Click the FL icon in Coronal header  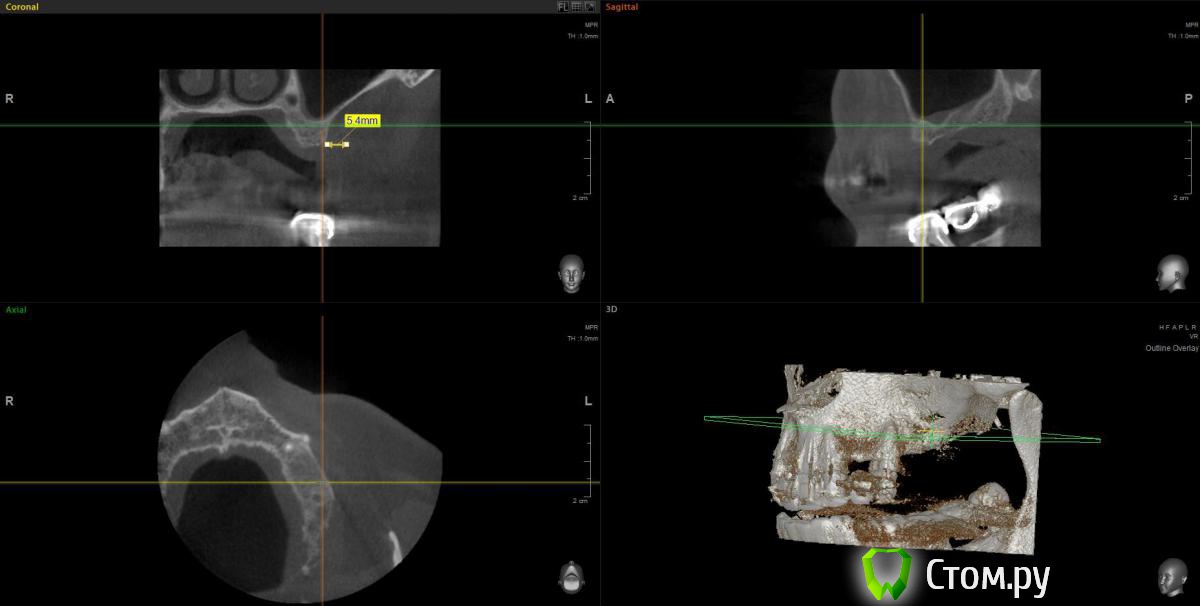[564, 7]
